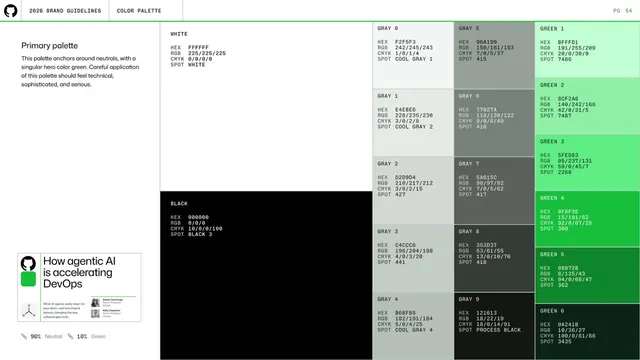Pick the Gray 9 swatch

(x=494, y=326)
